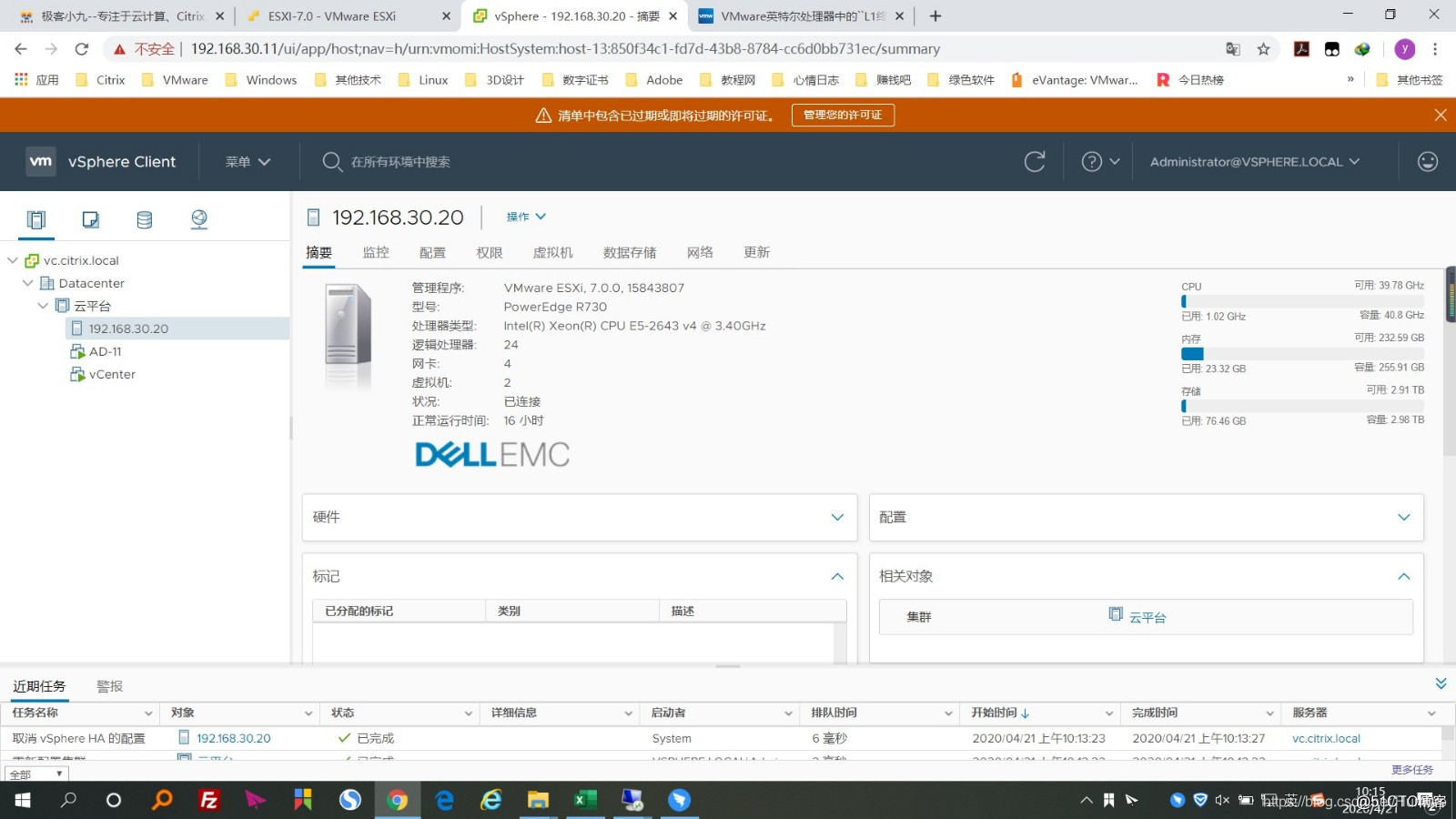
Task: Open Hosts and Clusters inventory view icon
Action: 35,219
